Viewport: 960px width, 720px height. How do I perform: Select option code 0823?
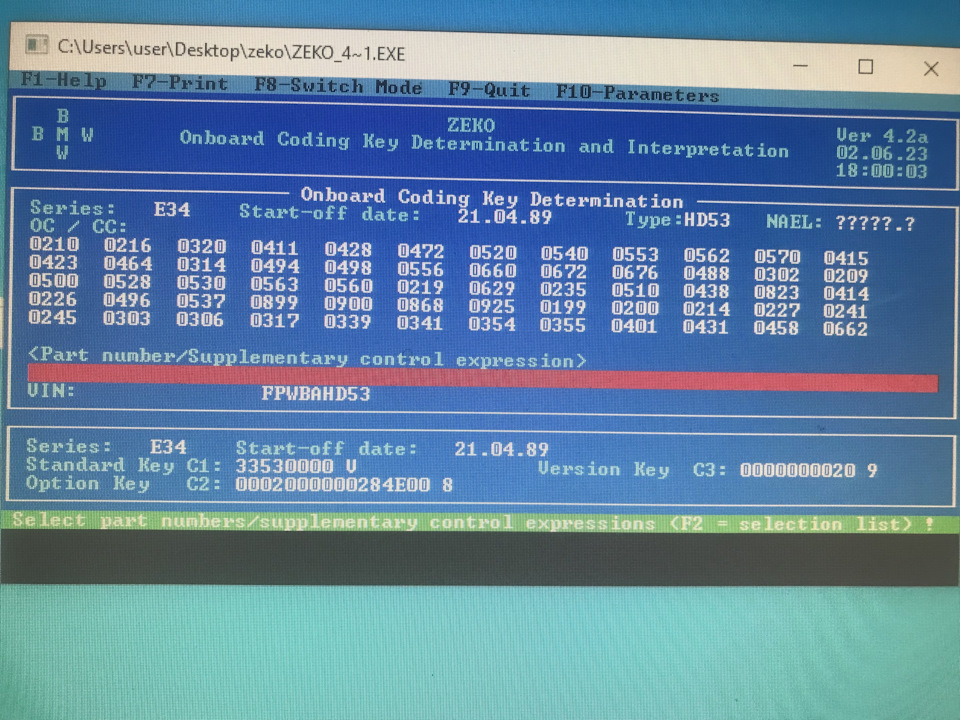click(776, 293)
